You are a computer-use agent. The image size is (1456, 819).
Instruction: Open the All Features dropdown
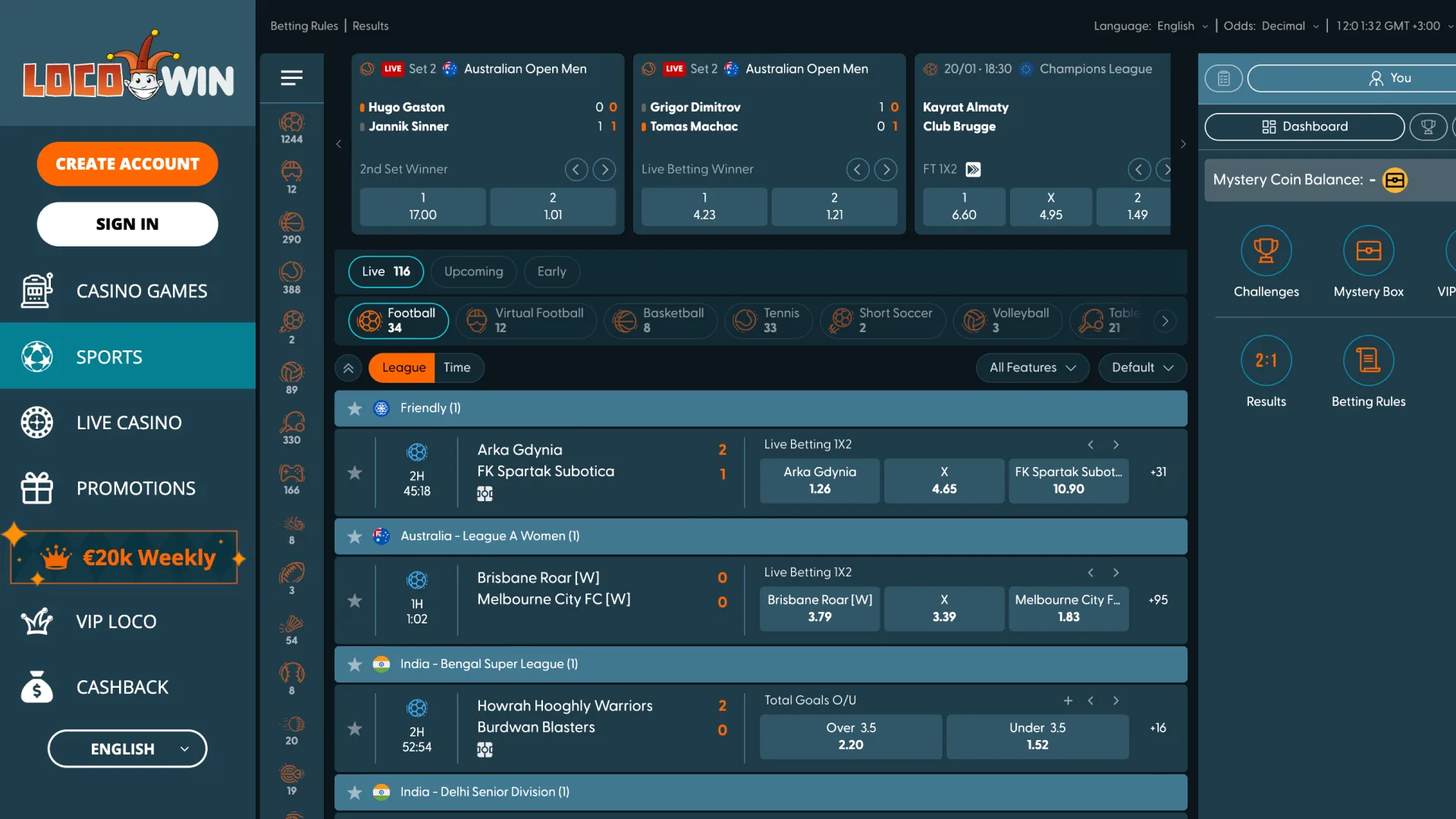click(x=1031, y=368)
